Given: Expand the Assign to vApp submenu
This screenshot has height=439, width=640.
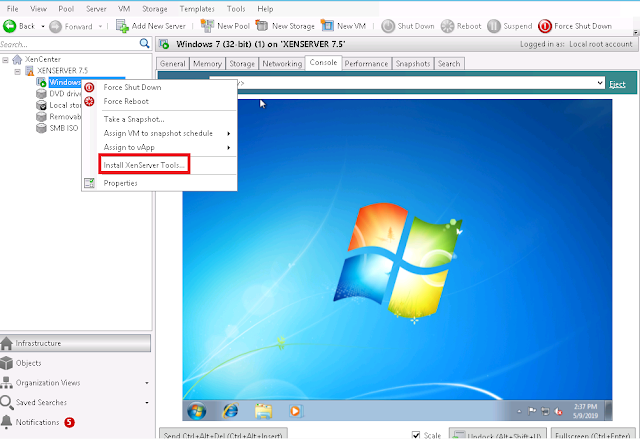Looking at the screenshot, I should click(x=229, y=147).
